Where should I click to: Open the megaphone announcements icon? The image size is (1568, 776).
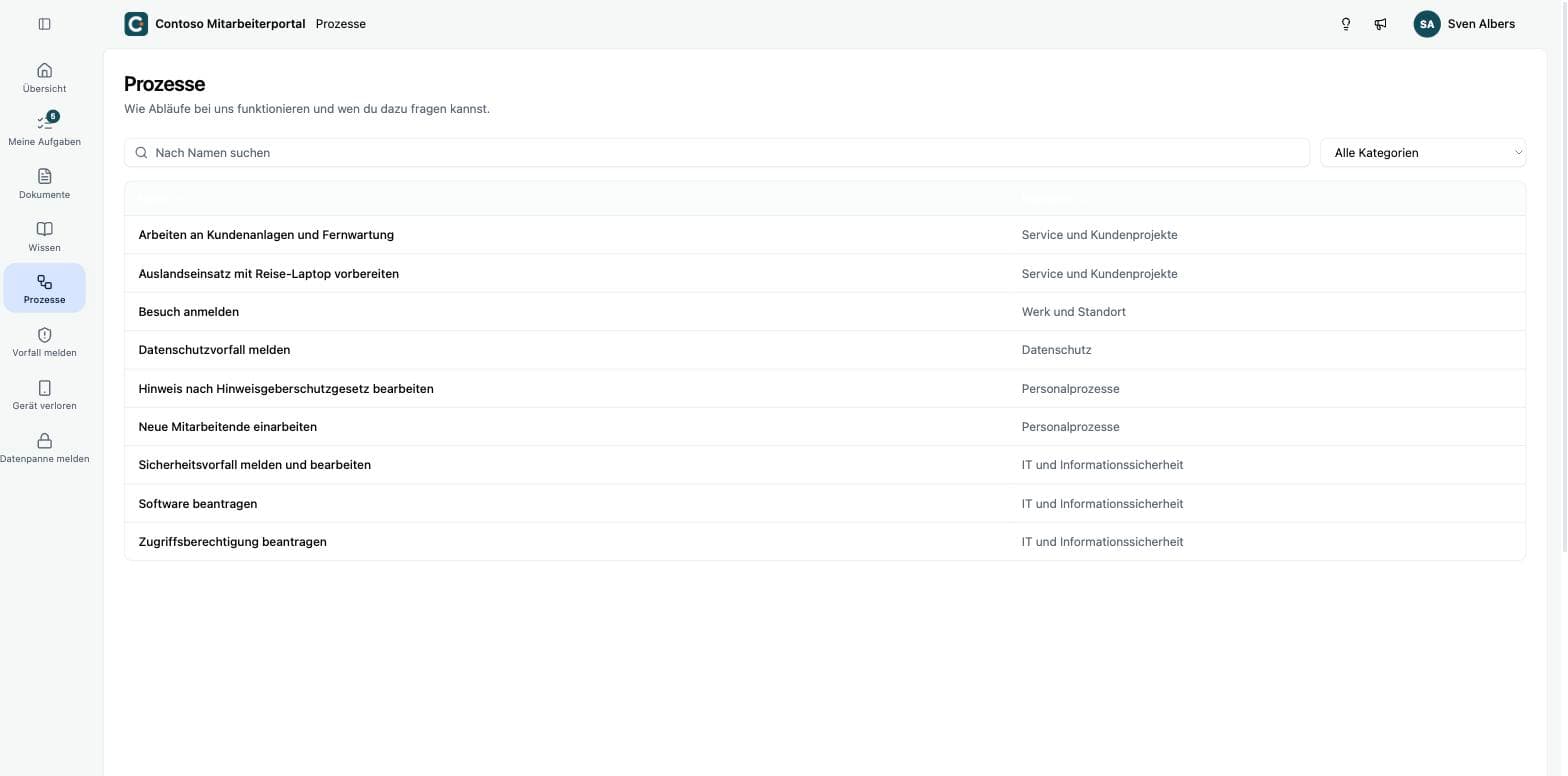coord(1380,24)
